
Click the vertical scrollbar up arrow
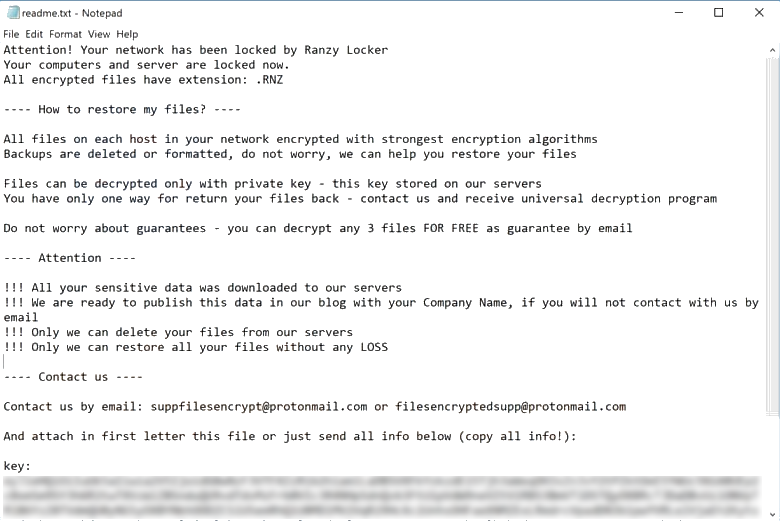(x=771, y=48)
